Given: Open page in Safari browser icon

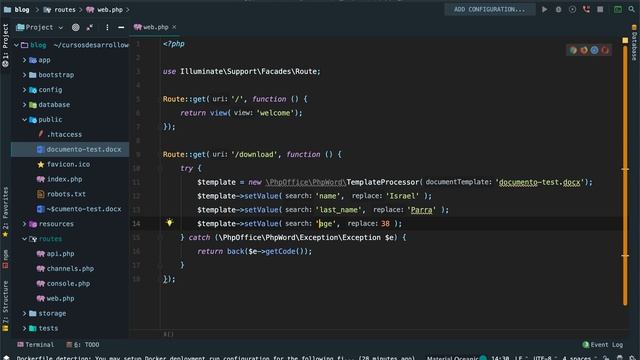Looking at the screenshot, I should pyautogui.click(x=594, y=50).
